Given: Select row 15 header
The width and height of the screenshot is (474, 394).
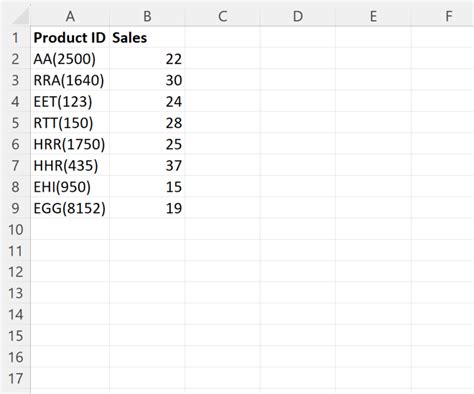Looking at the screenshot, I should pos(15,336).
